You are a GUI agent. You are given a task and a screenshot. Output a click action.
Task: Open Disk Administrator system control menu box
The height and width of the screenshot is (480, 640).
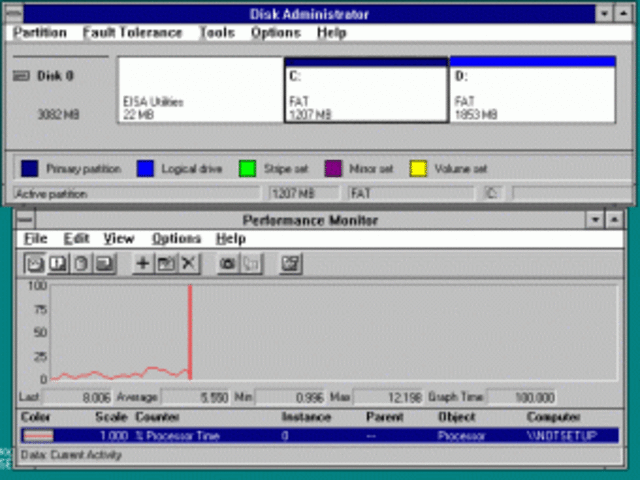14,14
